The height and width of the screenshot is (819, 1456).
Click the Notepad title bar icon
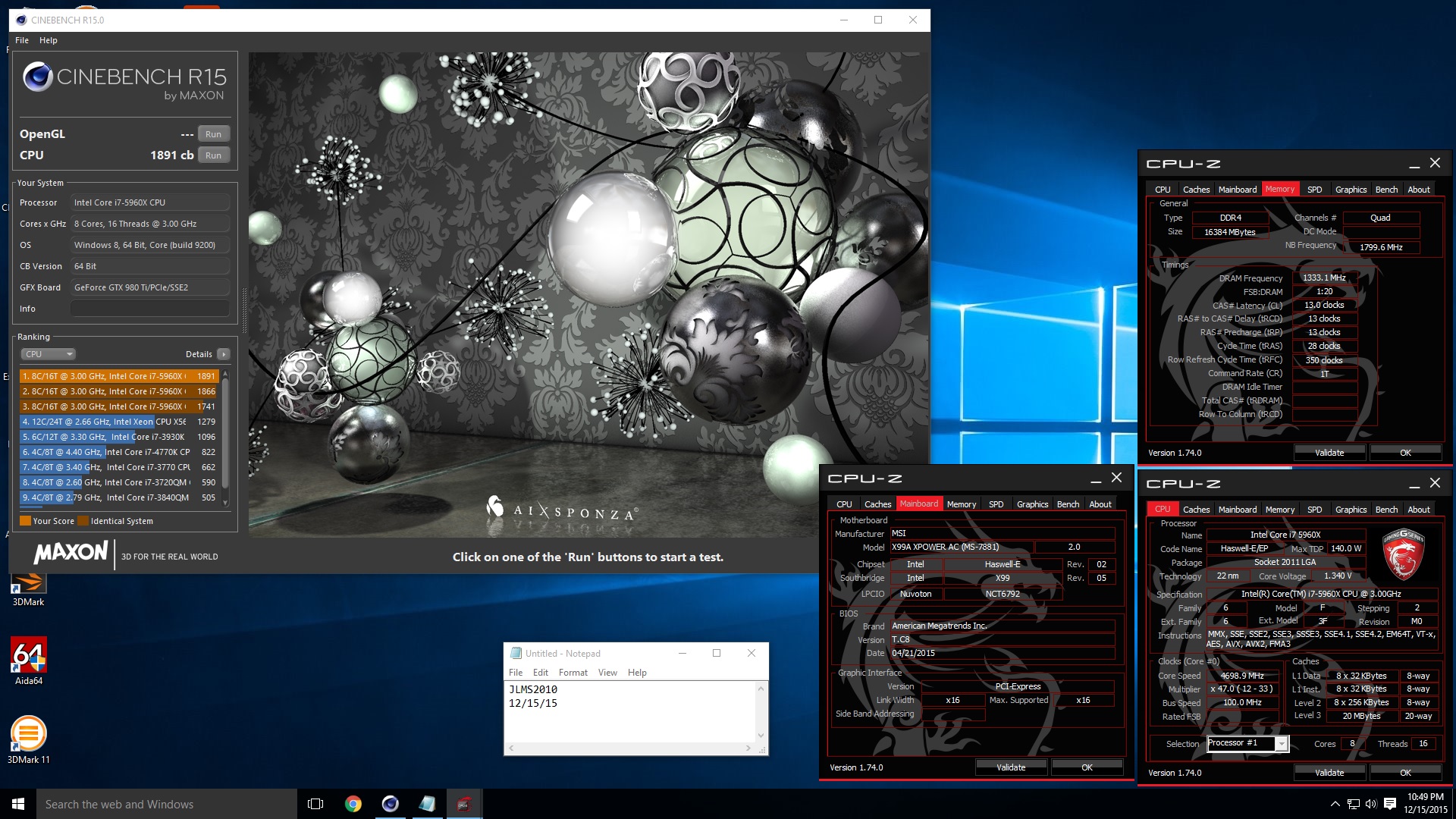[516, 653]
